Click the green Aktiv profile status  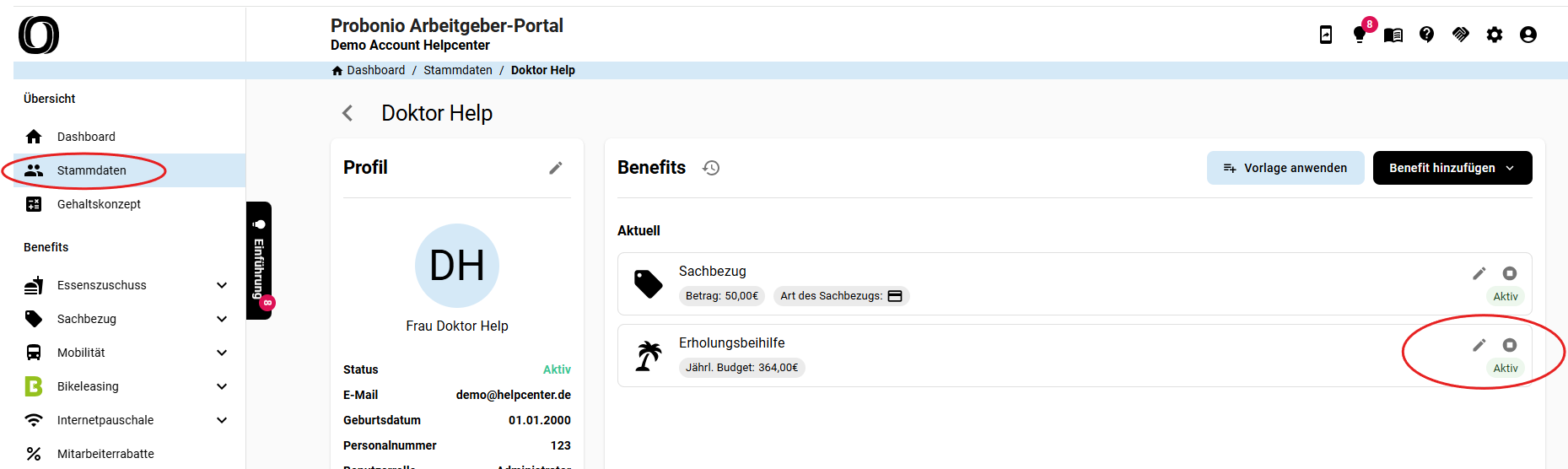557,369
